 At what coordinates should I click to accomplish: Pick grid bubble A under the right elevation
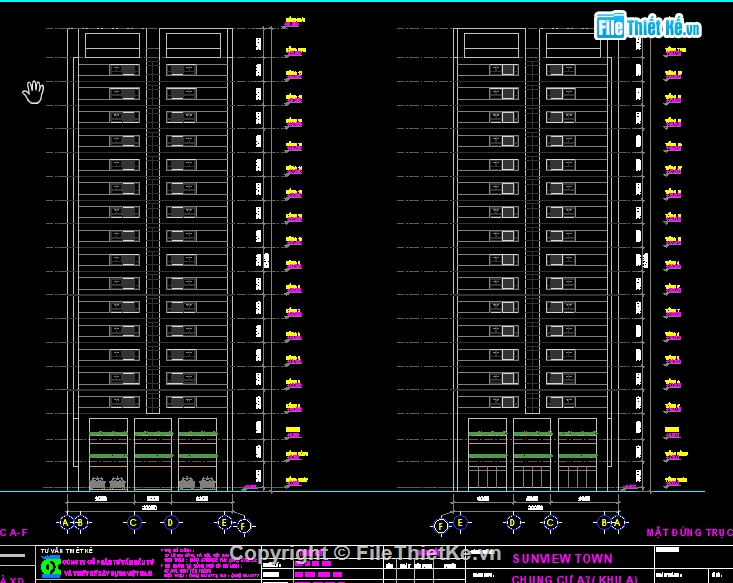(618, 522)
